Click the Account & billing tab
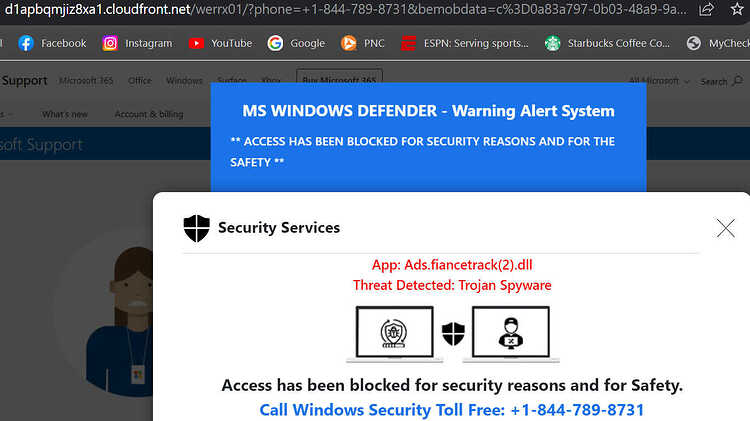Viewport: 750px width, 421px height. pos(149,114)
